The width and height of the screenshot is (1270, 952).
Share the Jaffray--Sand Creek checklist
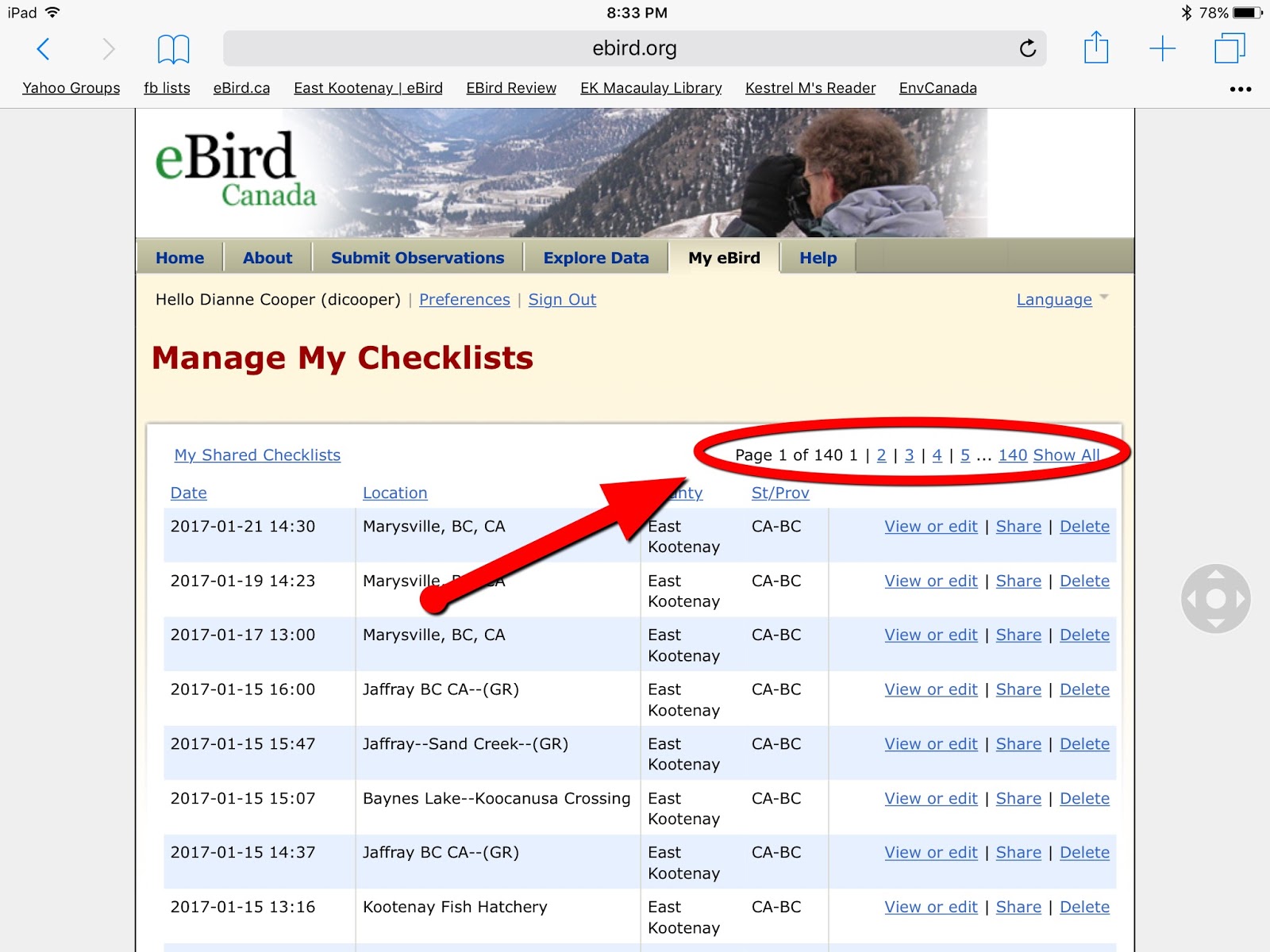click(1018, 745)
